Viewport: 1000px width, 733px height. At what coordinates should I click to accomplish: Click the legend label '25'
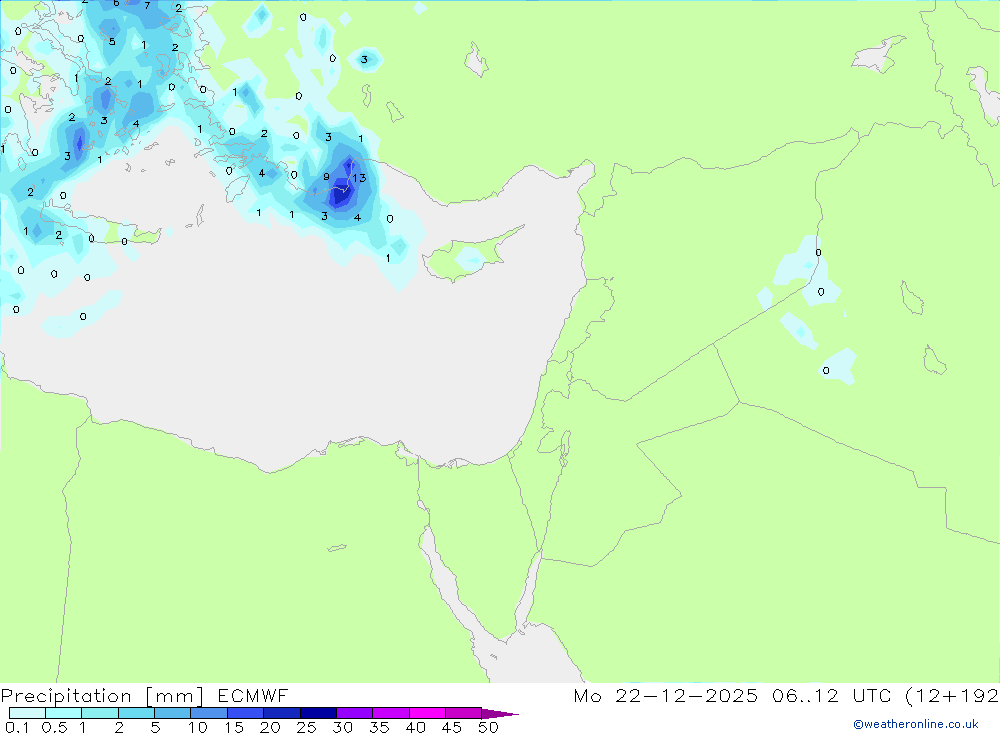pyautogui.click(x=306, y=727)
